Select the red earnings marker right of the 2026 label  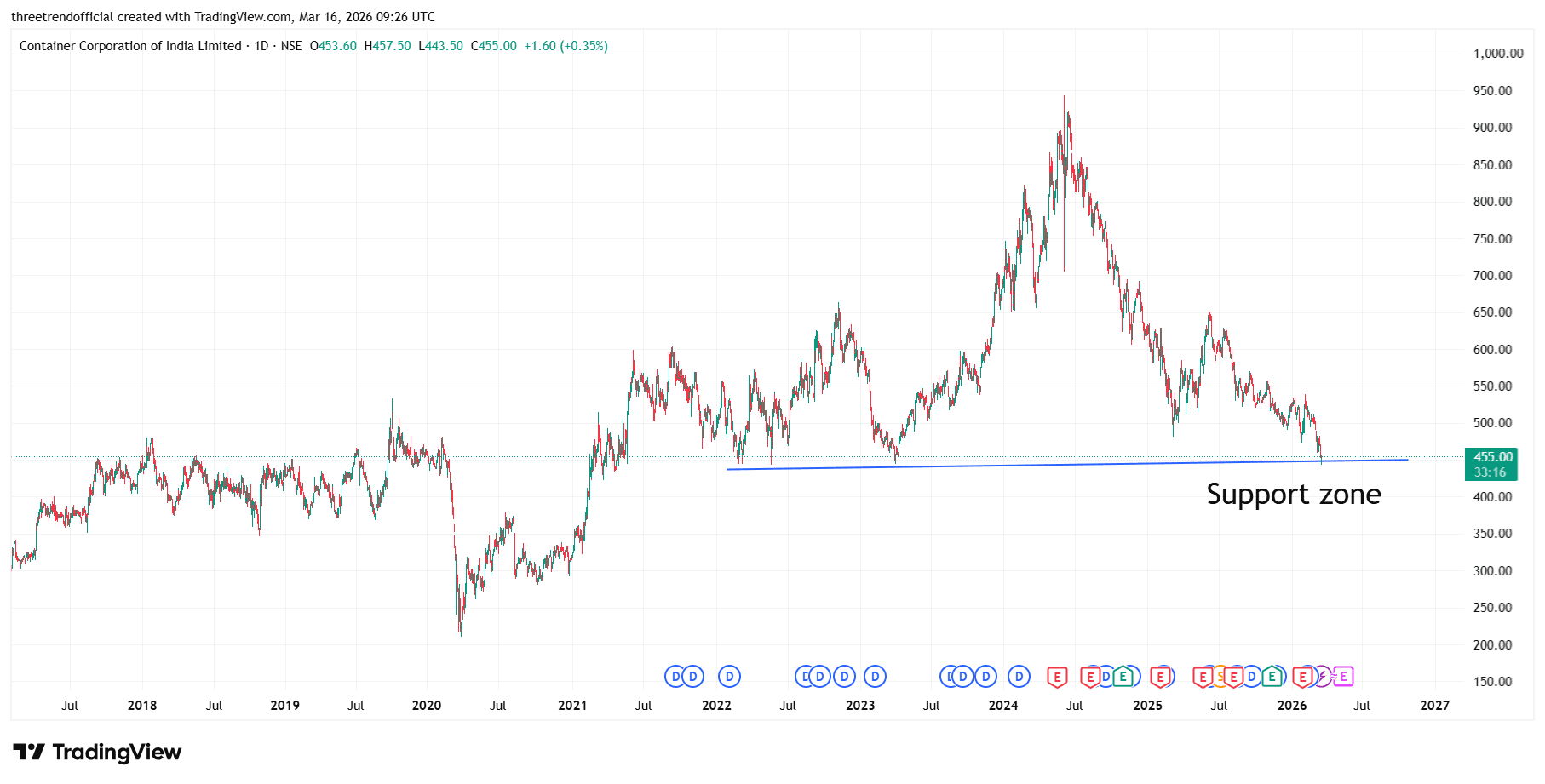(1302, 677)
